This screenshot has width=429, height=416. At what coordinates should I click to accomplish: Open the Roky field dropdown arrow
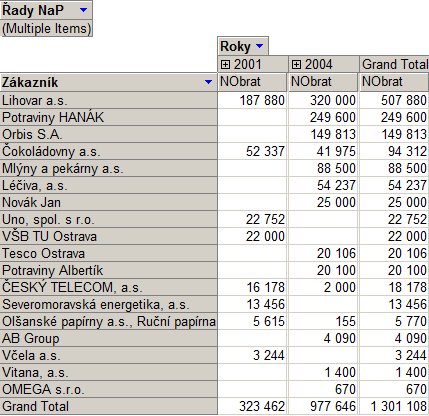click(259, 46)
